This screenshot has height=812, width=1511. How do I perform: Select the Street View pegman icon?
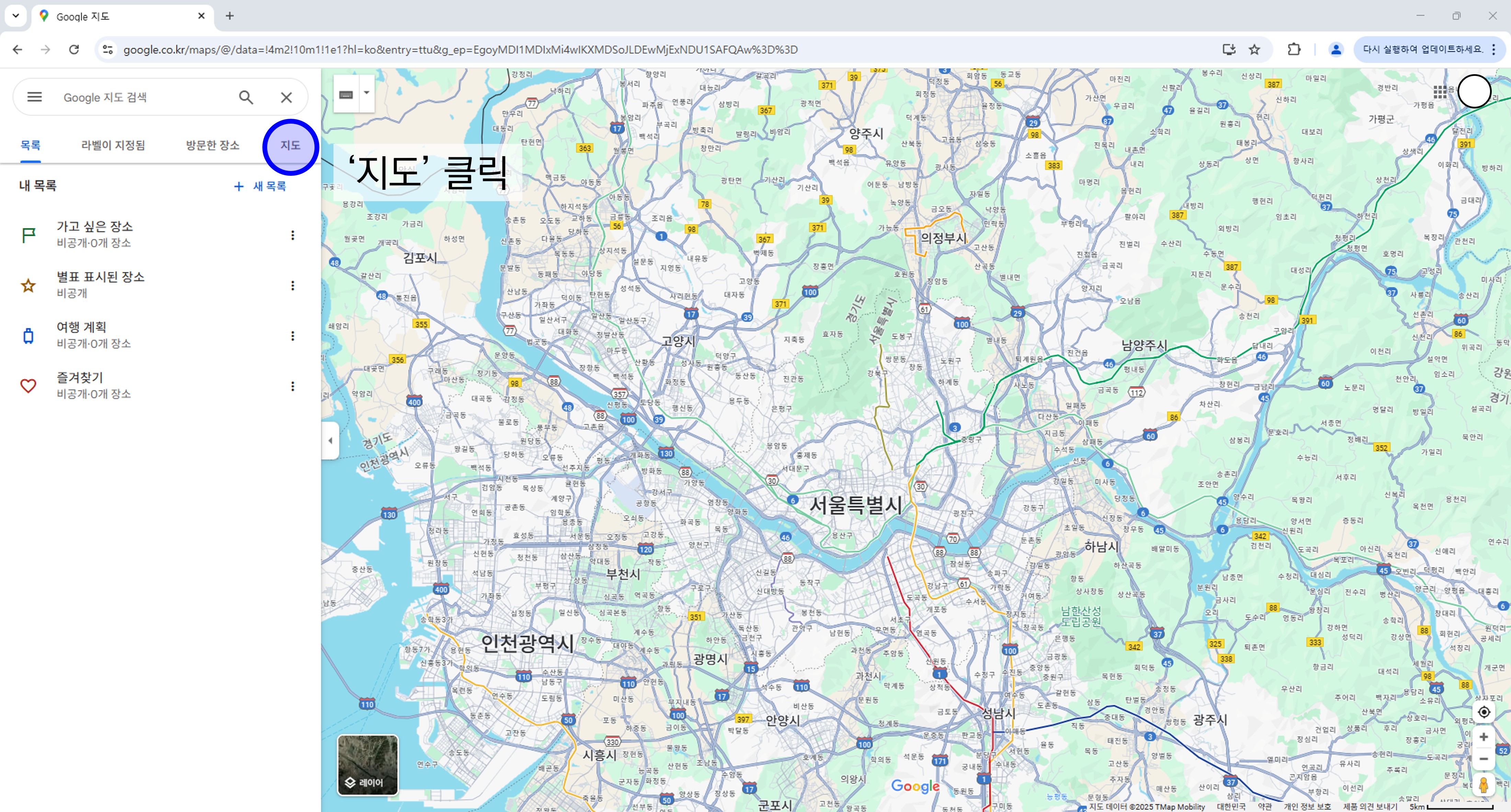point(1484,785)
